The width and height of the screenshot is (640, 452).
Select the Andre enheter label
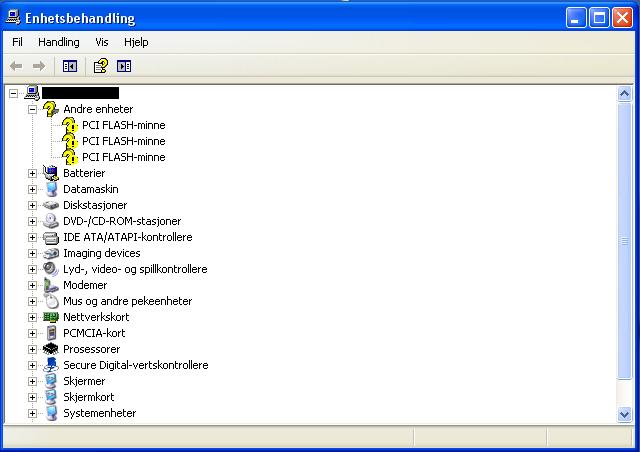(x=98, y=109)
